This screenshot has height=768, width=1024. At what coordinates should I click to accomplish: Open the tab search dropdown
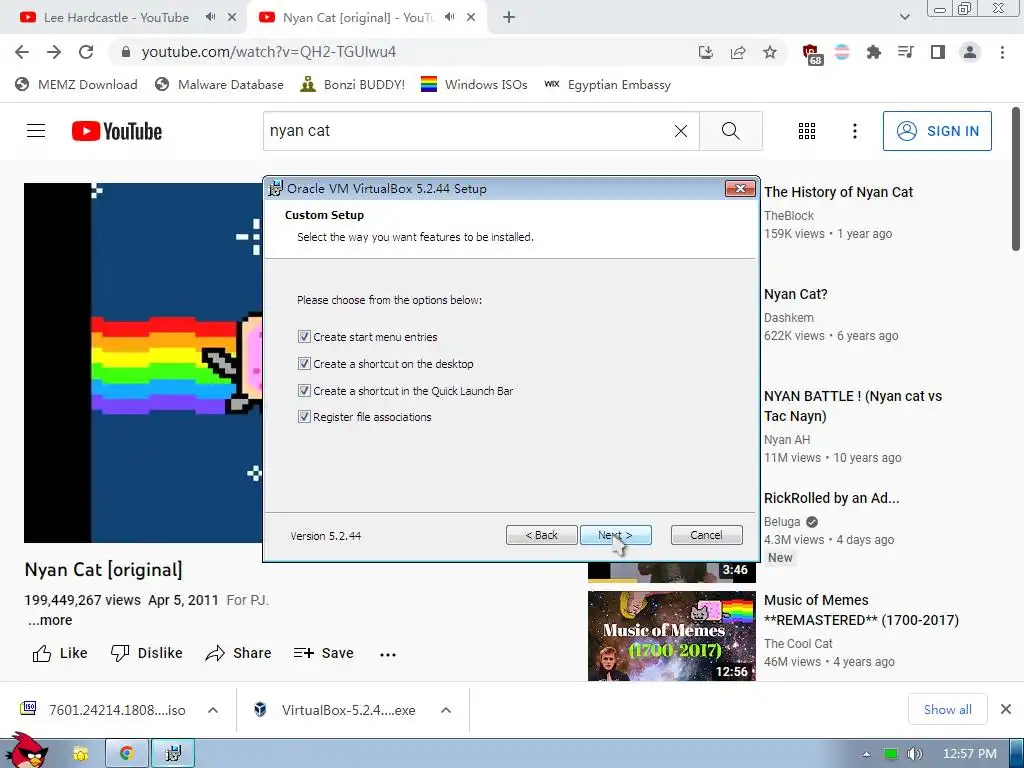pos(904,18)
